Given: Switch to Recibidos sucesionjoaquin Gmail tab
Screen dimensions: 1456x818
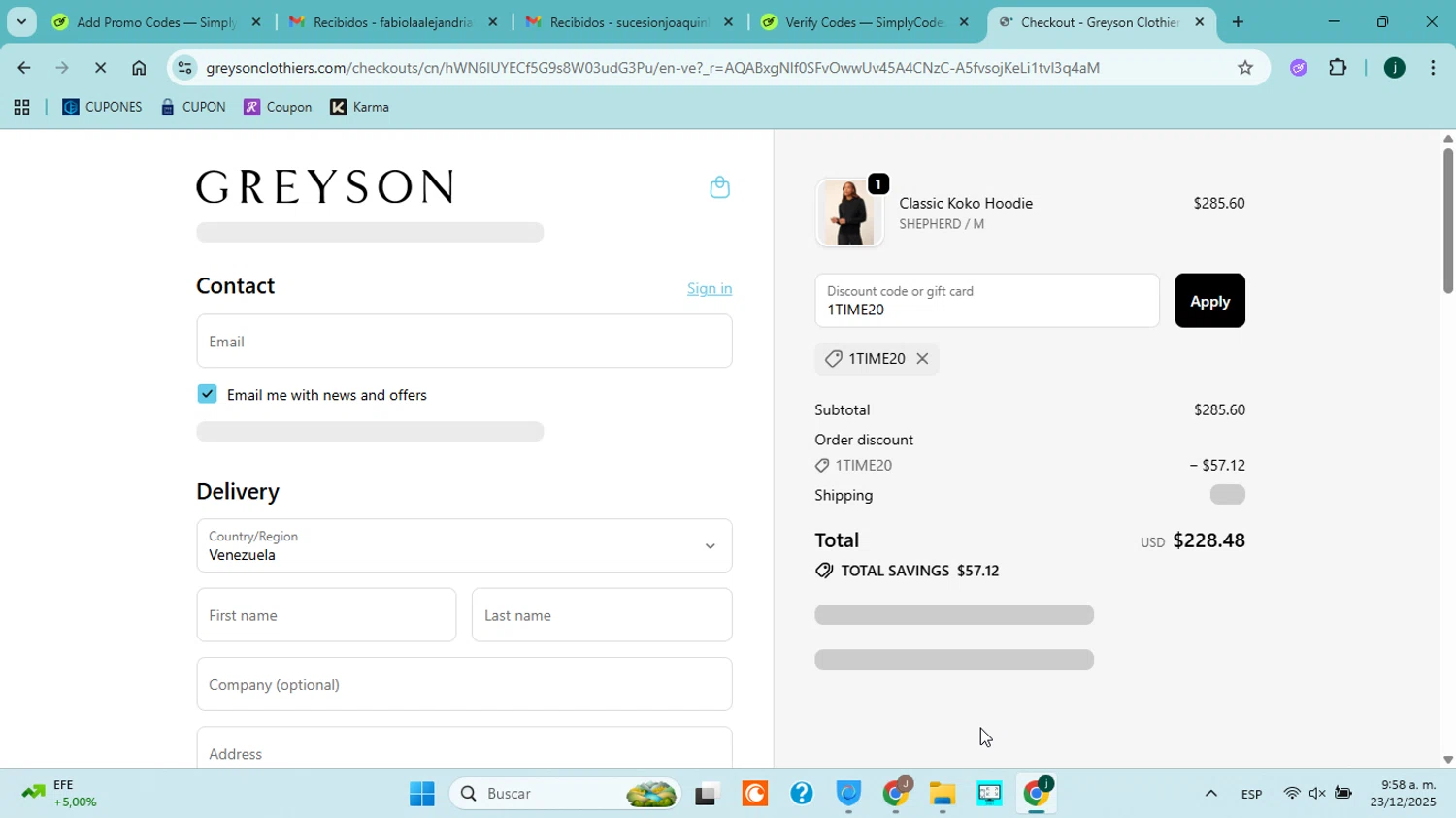Looking at the screenshot, I should click(629, 22).
